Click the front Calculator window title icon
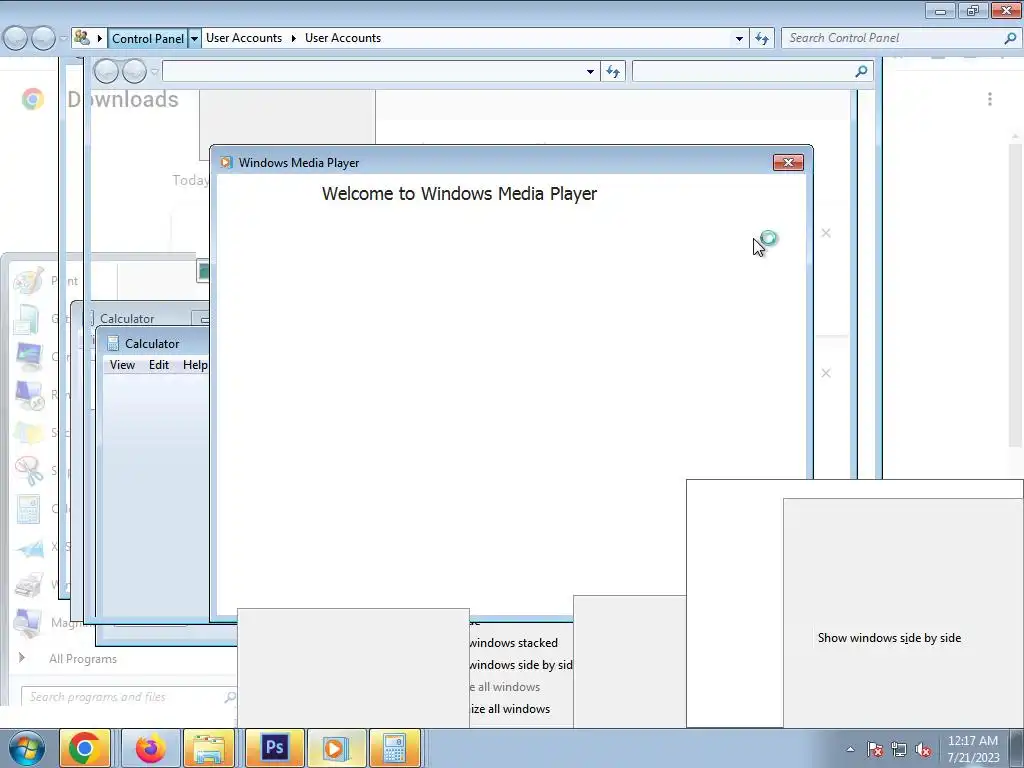The height and width of the screenshot is (768, 1024). (x=113, y=344)
